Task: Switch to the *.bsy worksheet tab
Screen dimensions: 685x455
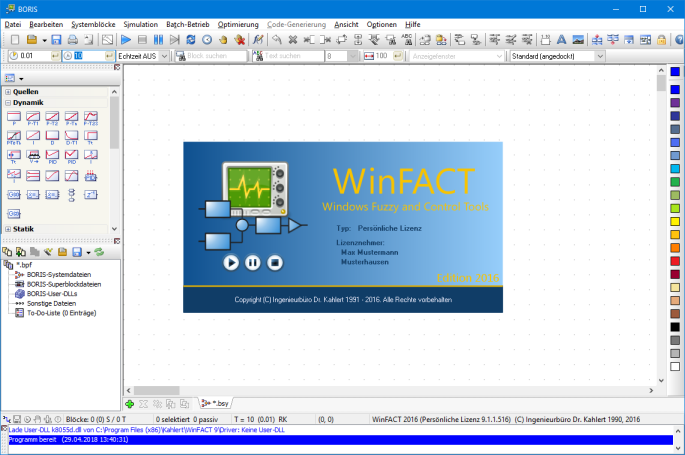Action: (x=216, y=403)
